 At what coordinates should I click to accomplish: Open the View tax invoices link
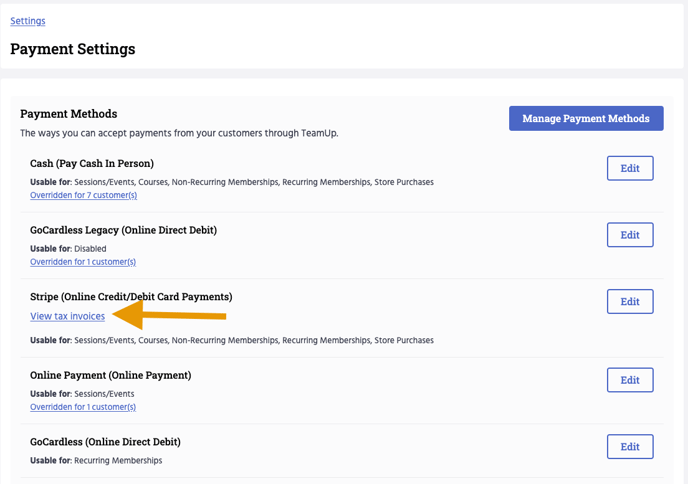pos(67,316)
